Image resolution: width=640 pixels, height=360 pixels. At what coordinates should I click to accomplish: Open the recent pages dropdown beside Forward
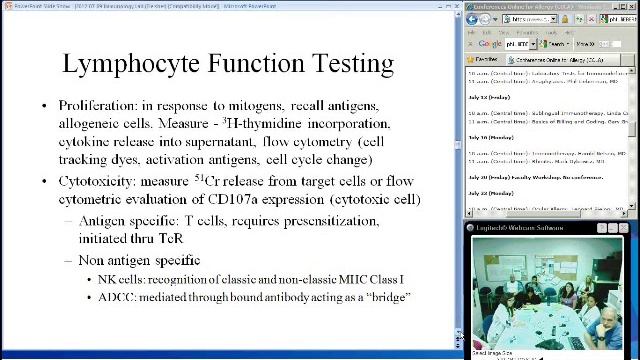[495, 19]
